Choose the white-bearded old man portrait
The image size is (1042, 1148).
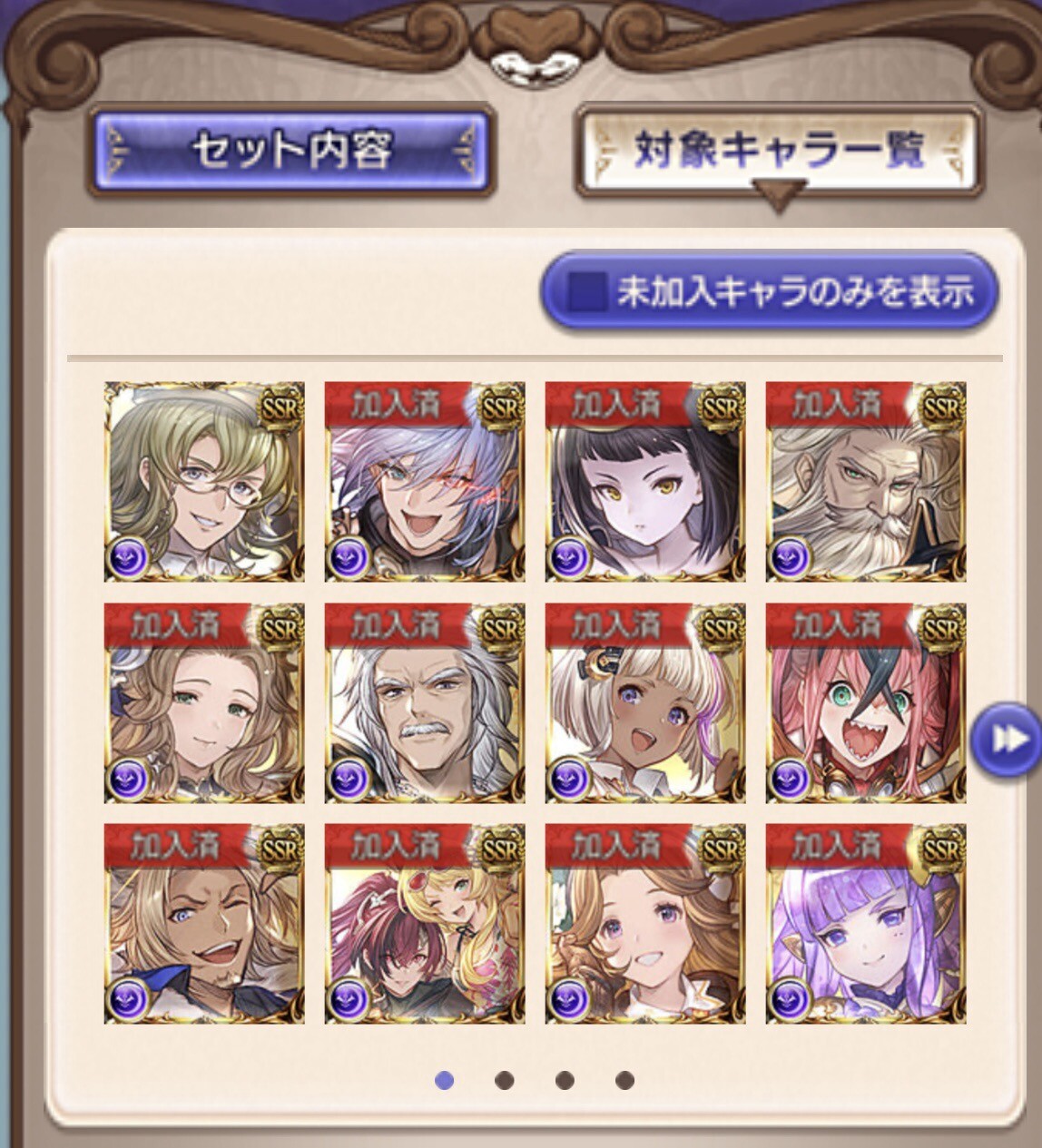[866, 481]
